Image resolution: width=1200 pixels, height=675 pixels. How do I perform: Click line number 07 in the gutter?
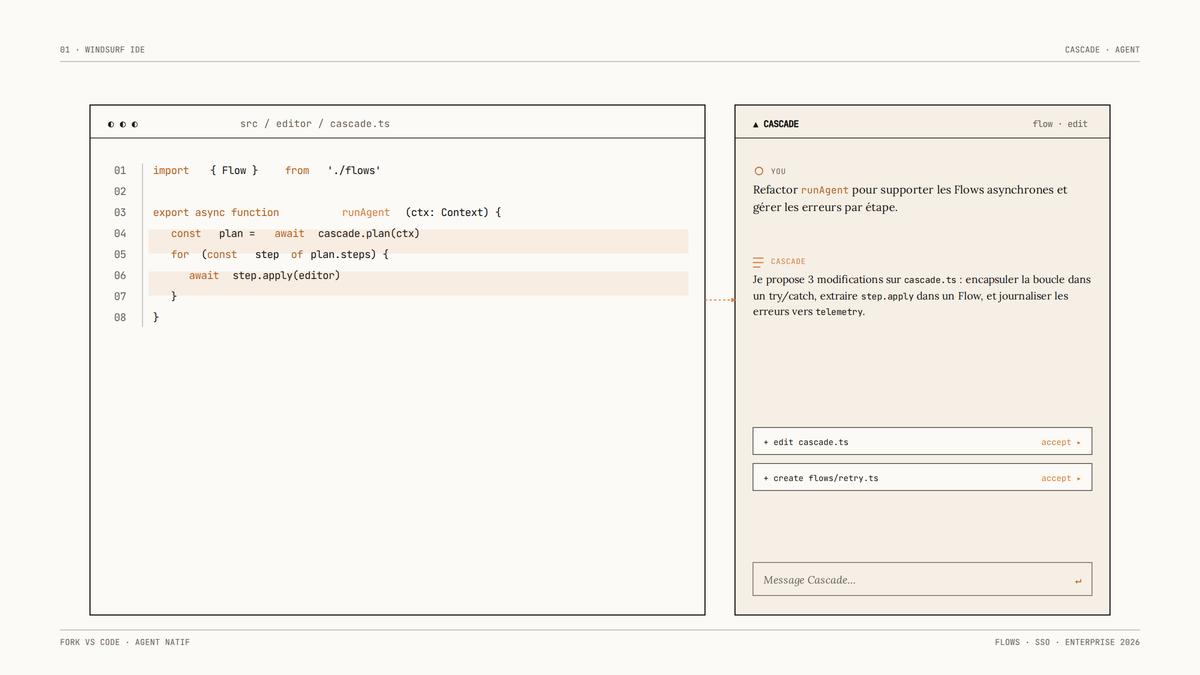[120, 297]
